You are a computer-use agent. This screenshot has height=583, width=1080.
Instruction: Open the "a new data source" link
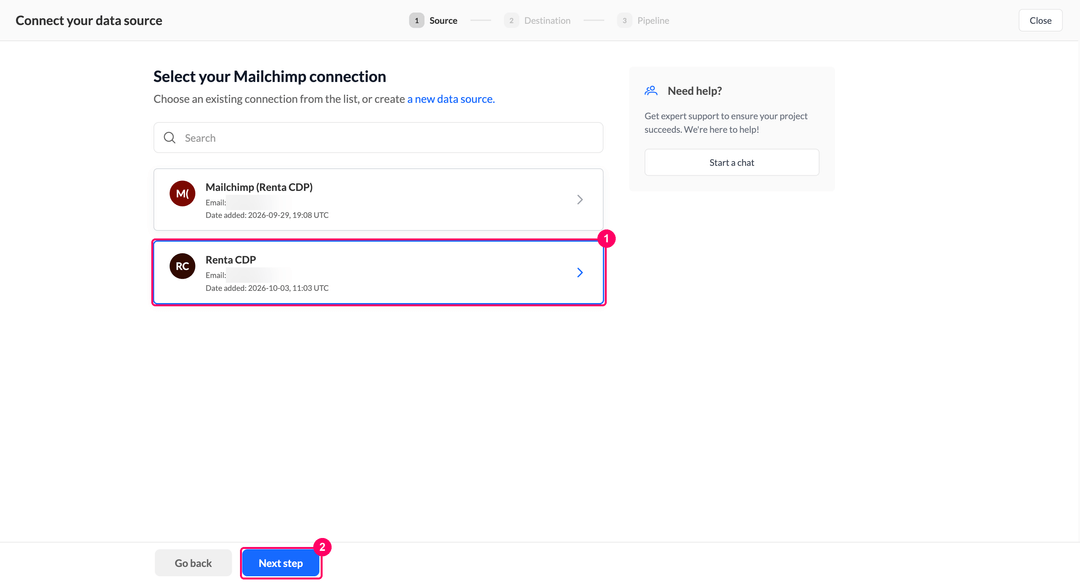pos(450,99)
